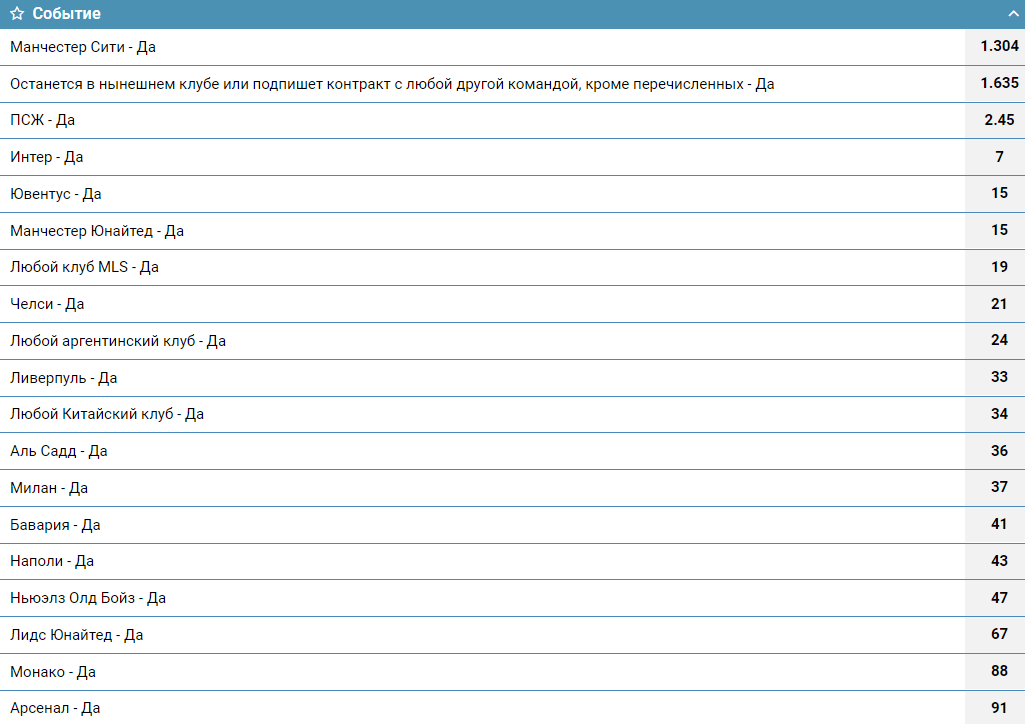Choose odds 21 for Челси

[995, 304]
